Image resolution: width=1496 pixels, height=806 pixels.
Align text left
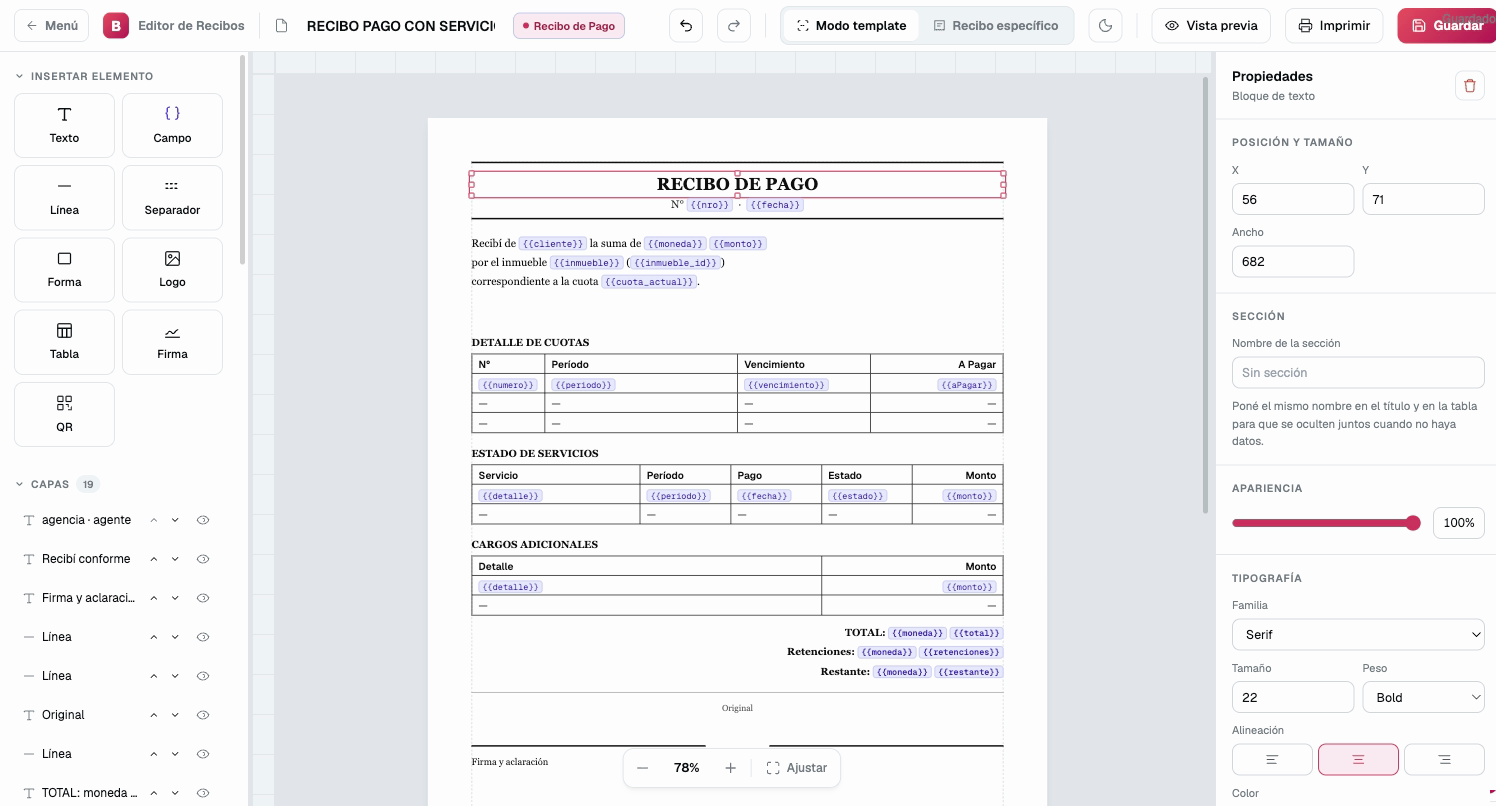click(x=1272, y=760)
